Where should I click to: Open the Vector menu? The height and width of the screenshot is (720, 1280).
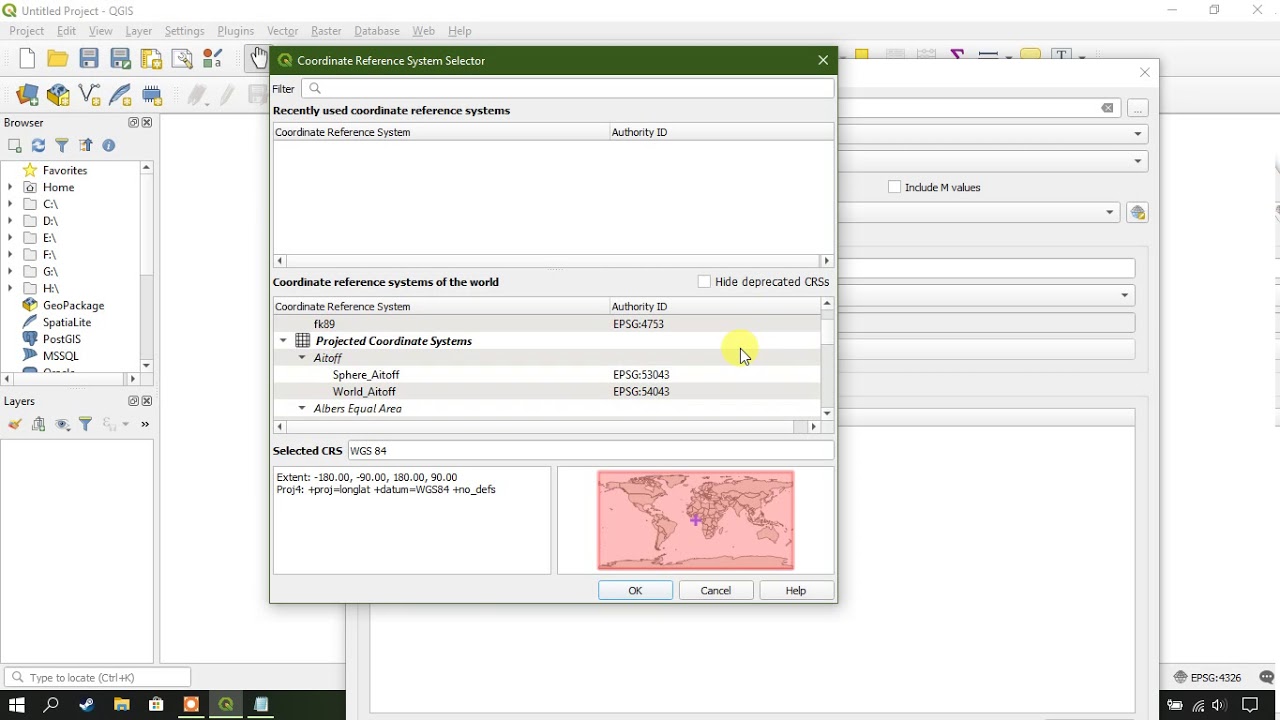click(x=283, y=31)
